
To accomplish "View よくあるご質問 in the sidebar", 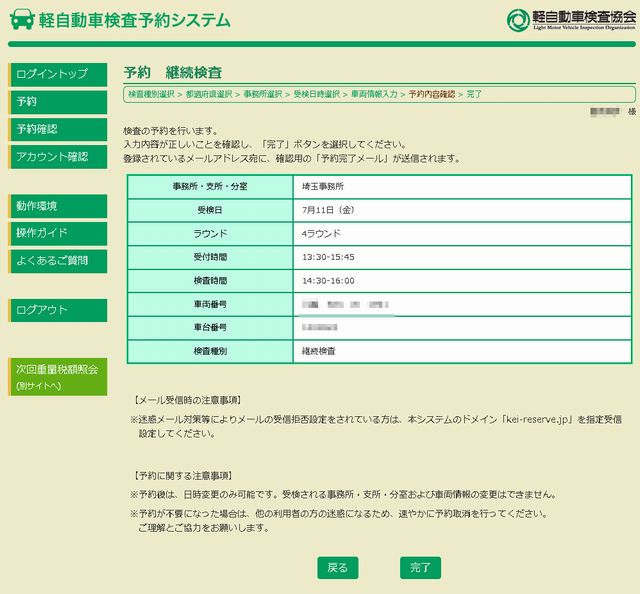I will (x=58, y=261).
